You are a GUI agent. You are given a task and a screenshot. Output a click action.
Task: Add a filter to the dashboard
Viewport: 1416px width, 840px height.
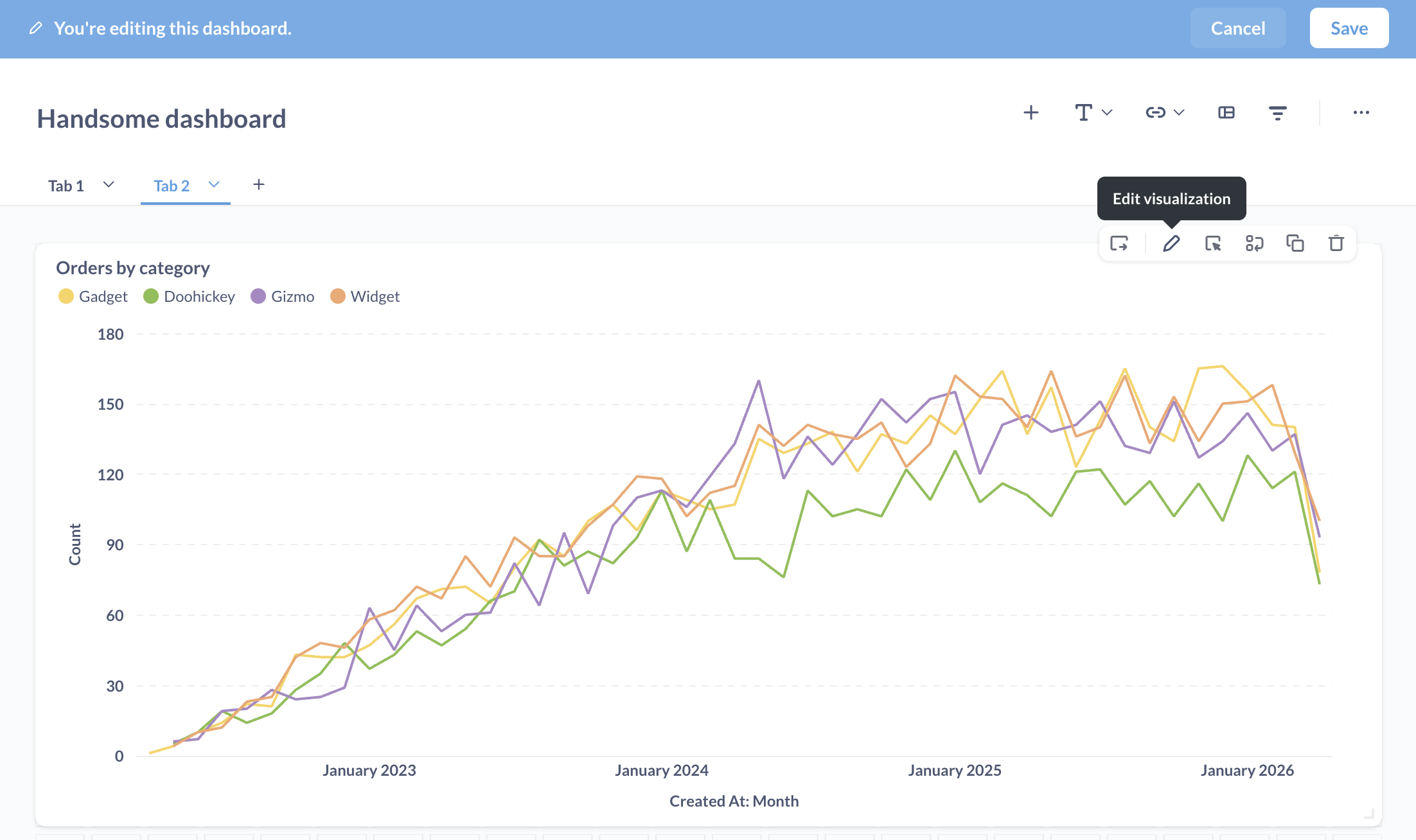[1277, 113]
